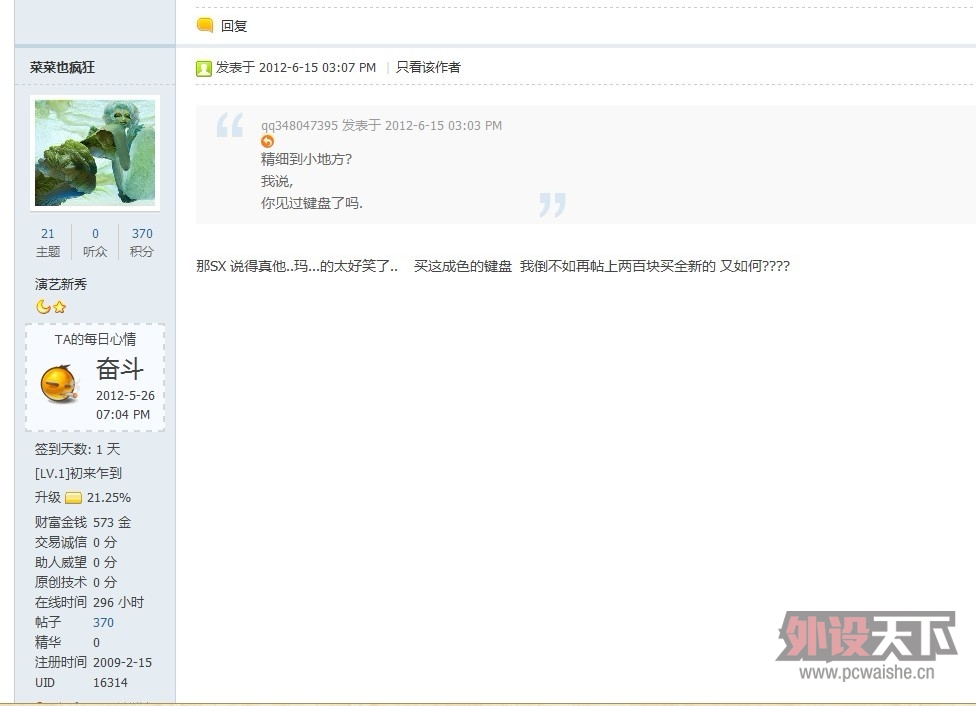This screenshot has width=976, height=706.
Task: Click the 升级 progress bar indicator
Action: (x=73, y=498)
